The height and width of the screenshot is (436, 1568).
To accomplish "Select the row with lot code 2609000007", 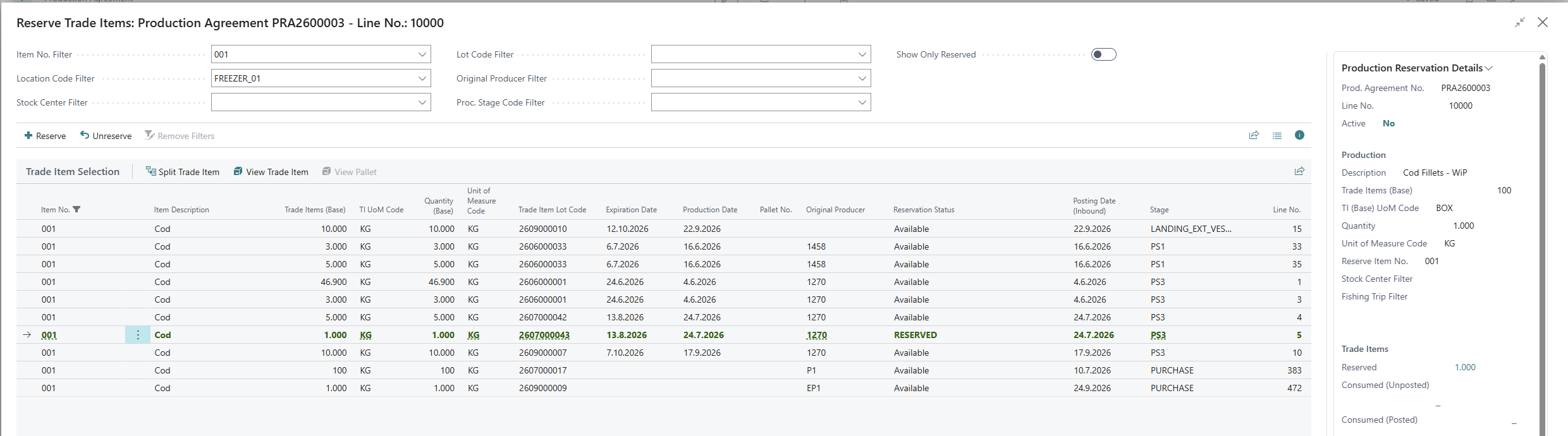I will pyautogui.click(x=663, y=353).
